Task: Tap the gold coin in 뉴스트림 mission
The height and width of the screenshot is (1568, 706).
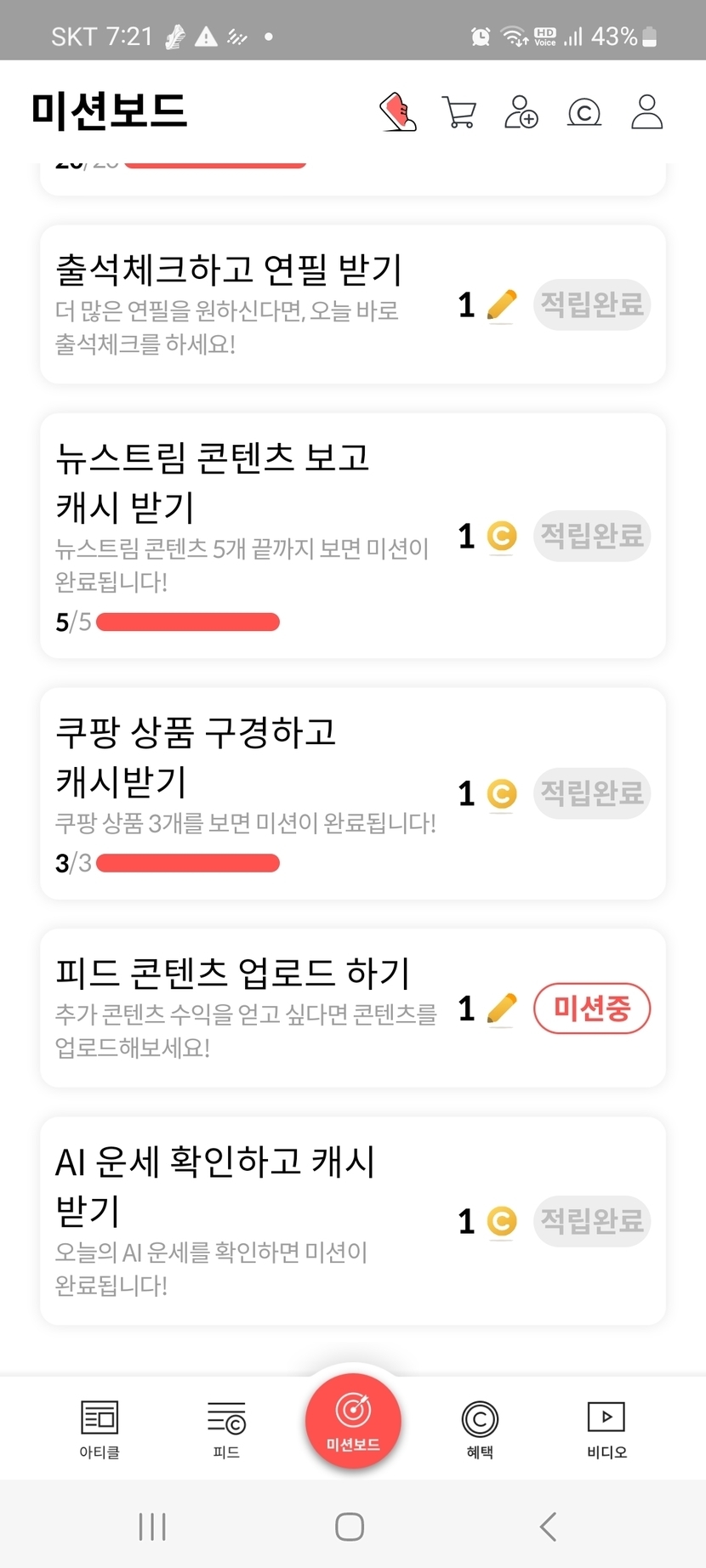Action: point(502,537)
